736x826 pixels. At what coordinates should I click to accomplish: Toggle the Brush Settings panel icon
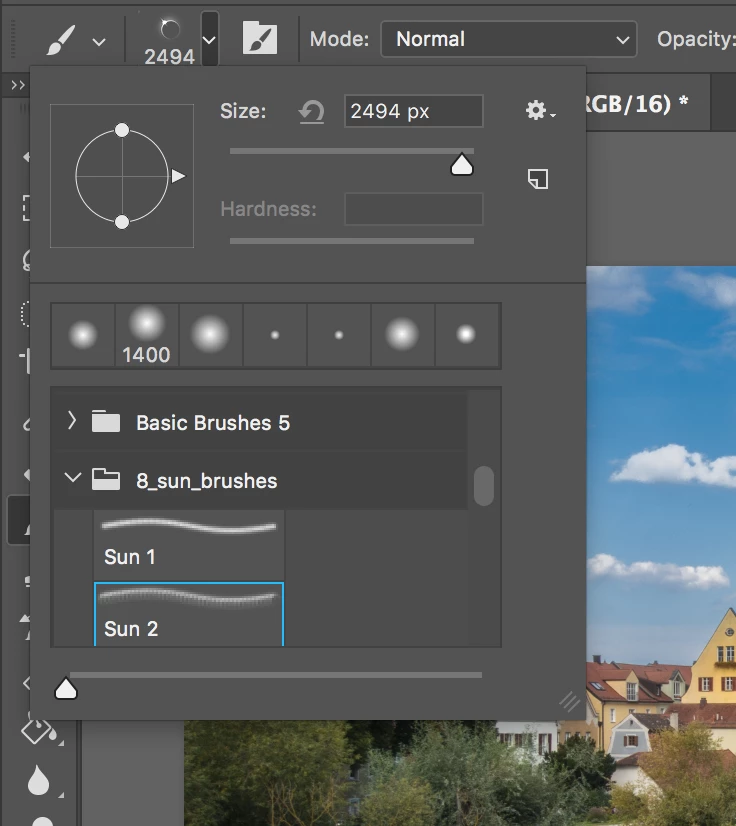260,38
